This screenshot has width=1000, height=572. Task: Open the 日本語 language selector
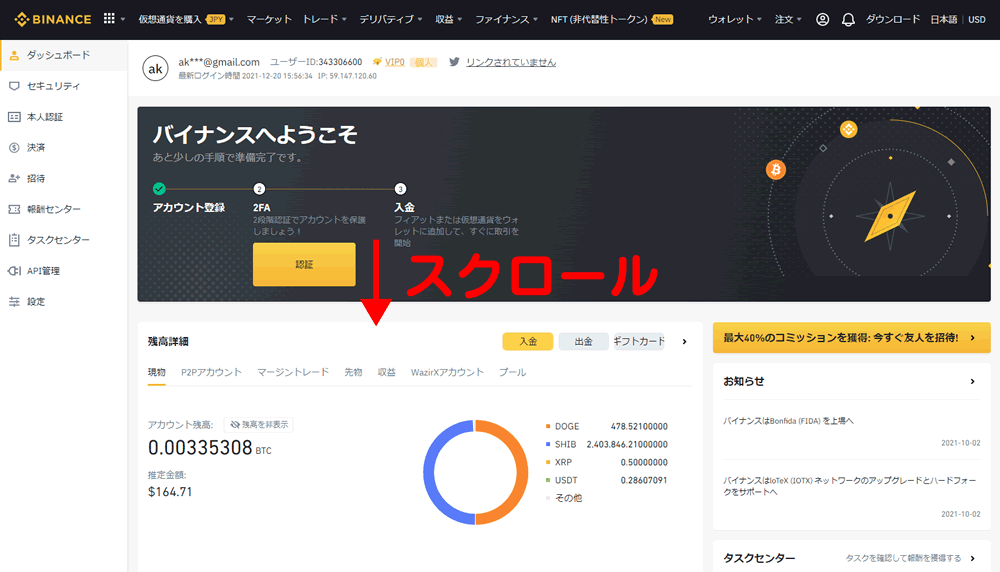coord(943,20)
